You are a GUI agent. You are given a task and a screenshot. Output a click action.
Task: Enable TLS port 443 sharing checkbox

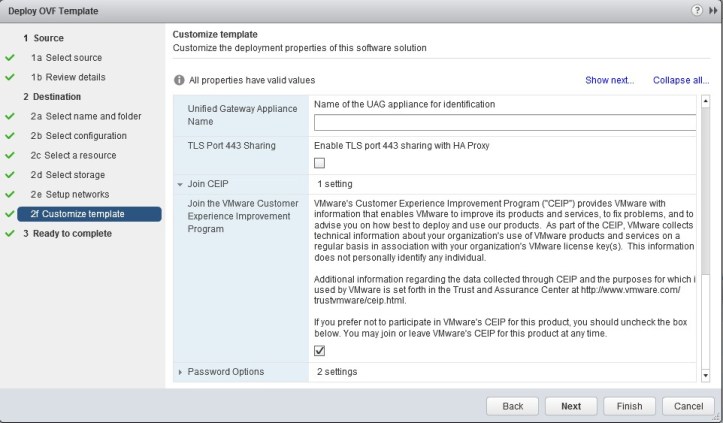[x=320, y=163]
